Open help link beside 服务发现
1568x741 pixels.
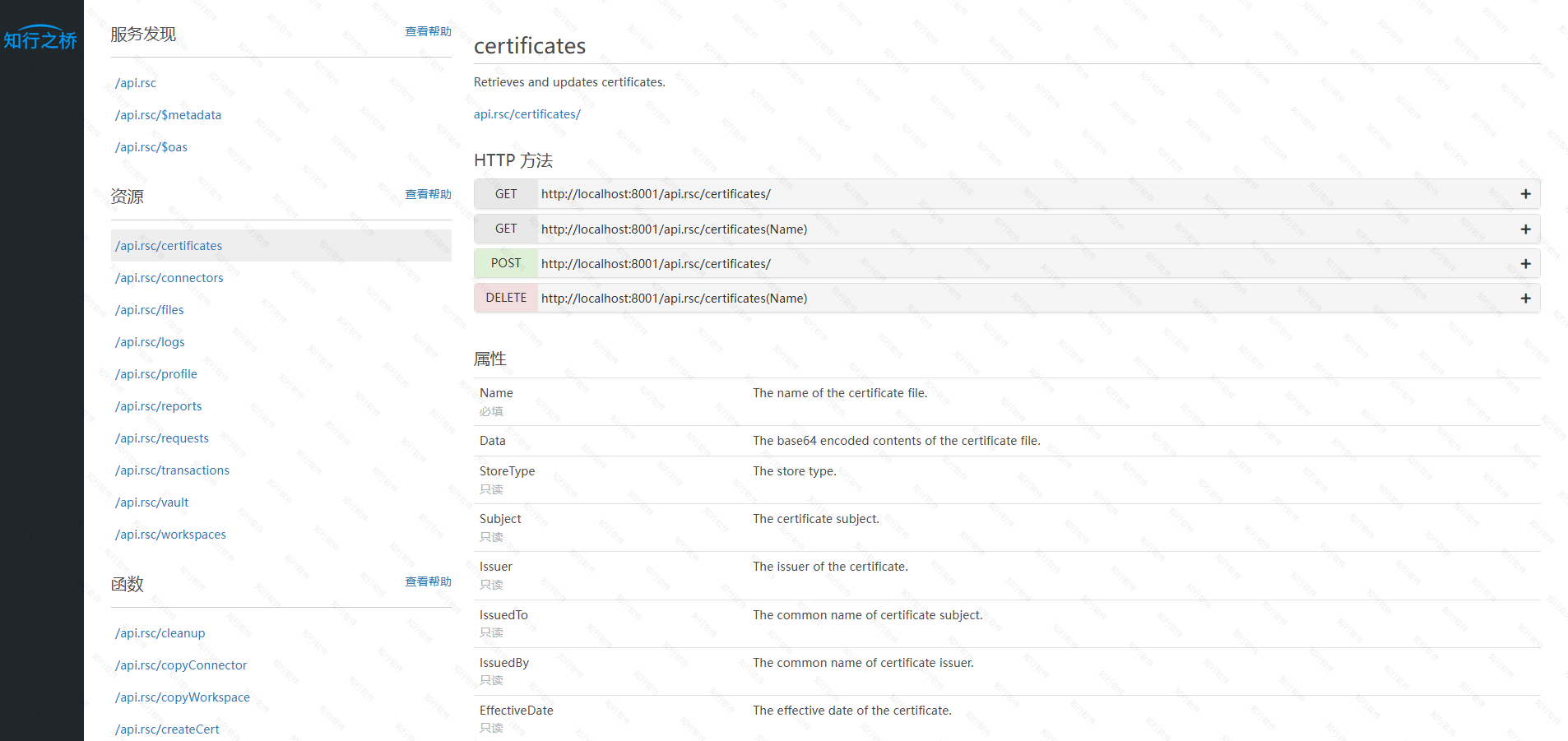[428, 31]
